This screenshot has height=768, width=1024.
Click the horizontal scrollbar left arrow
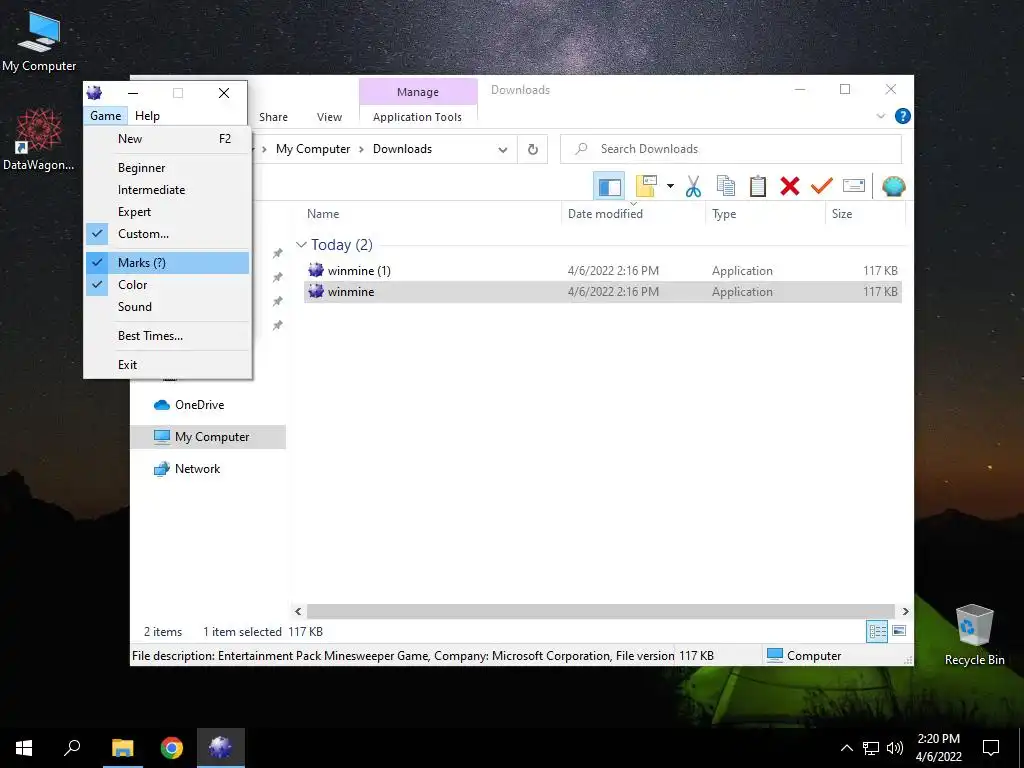point(298,611)
